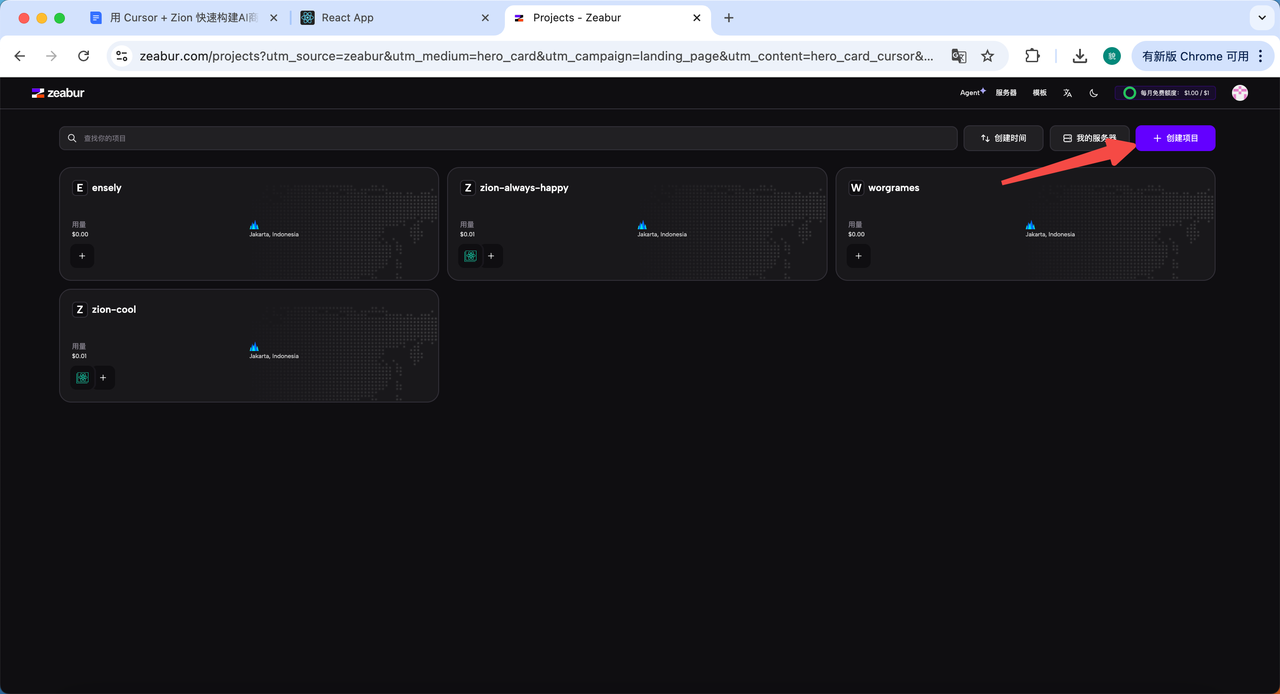Open the worgrames project
Image resolution: width=1280 pixels, height=694 pixels.
point(1025,224)
